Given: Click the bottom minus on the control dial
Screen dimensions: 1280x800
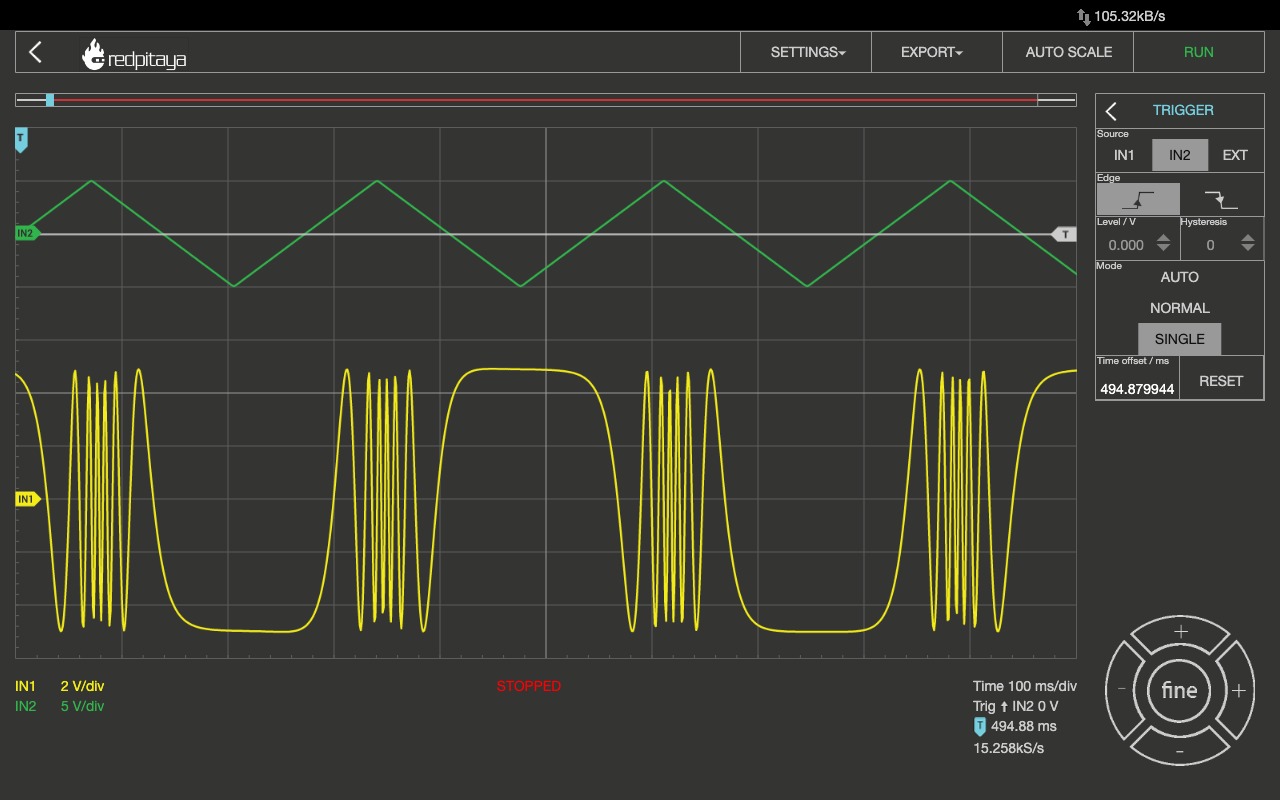Looking at the screenshot, I should point(1181,750).
